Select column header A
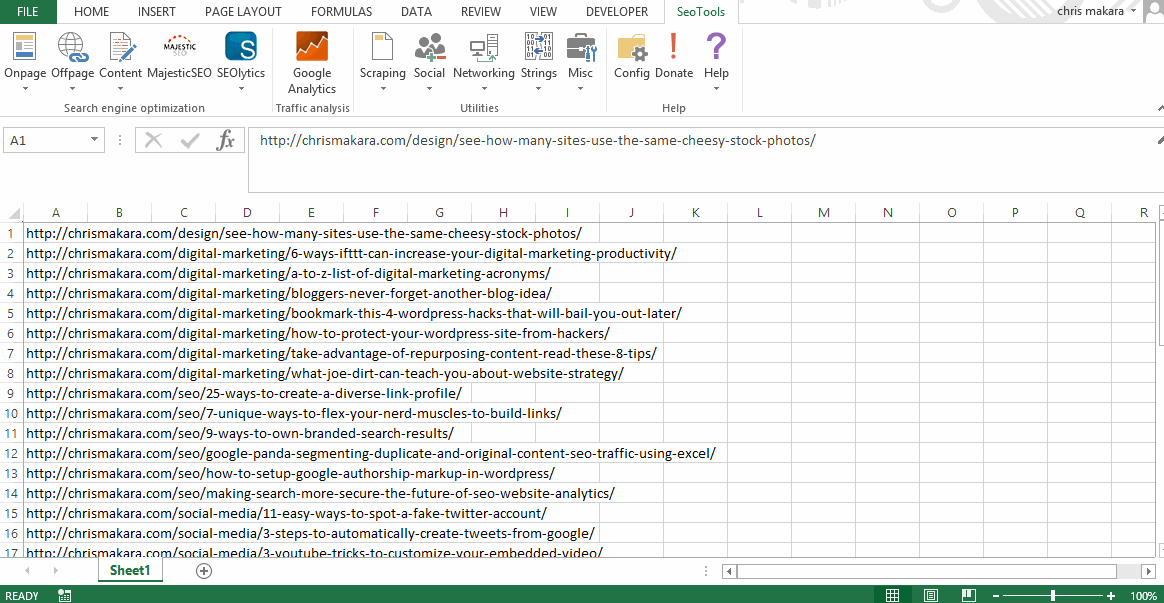This screenshot has width=1164, height=603. pos(56,212)
